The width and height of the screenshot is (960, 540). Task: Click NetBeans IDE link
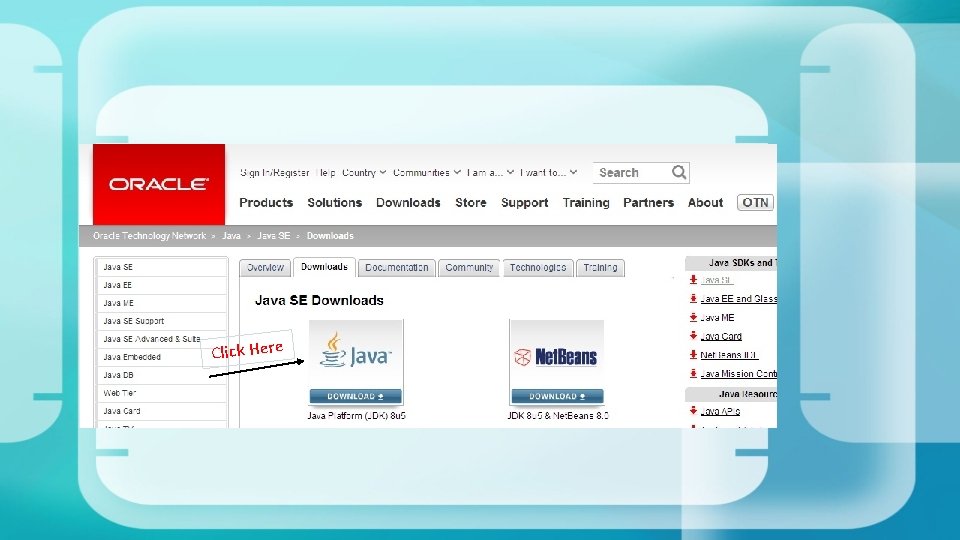pos(729,355)
